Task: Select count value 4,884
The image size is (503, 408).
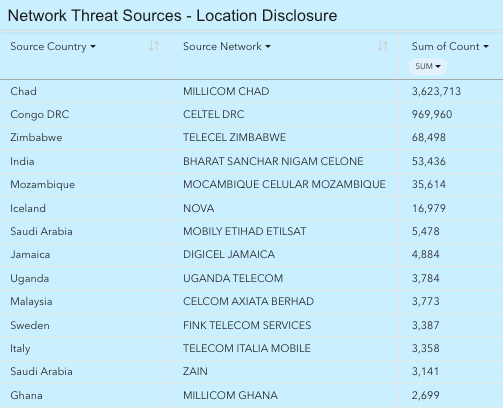Action: pyautogui.click(x=425, y=254)
